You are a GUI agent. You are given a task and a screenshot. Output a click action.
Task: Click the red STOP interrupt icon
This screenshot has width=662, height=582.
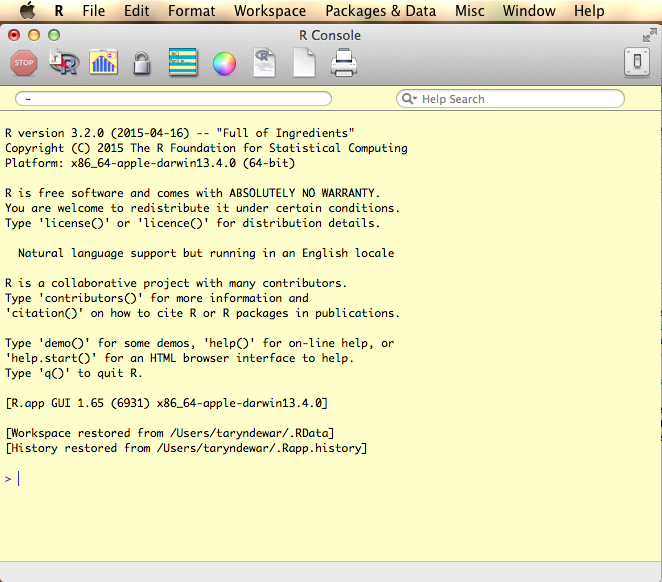[24, 64]
